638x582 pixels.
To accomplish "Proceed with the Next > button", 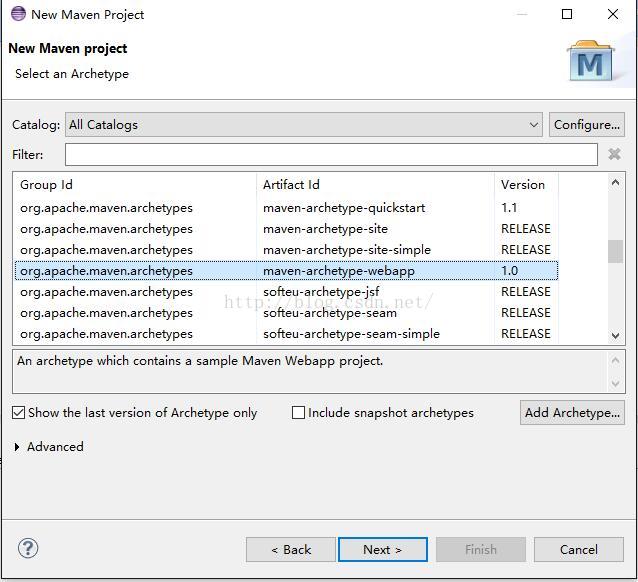I will click(382, 550).
